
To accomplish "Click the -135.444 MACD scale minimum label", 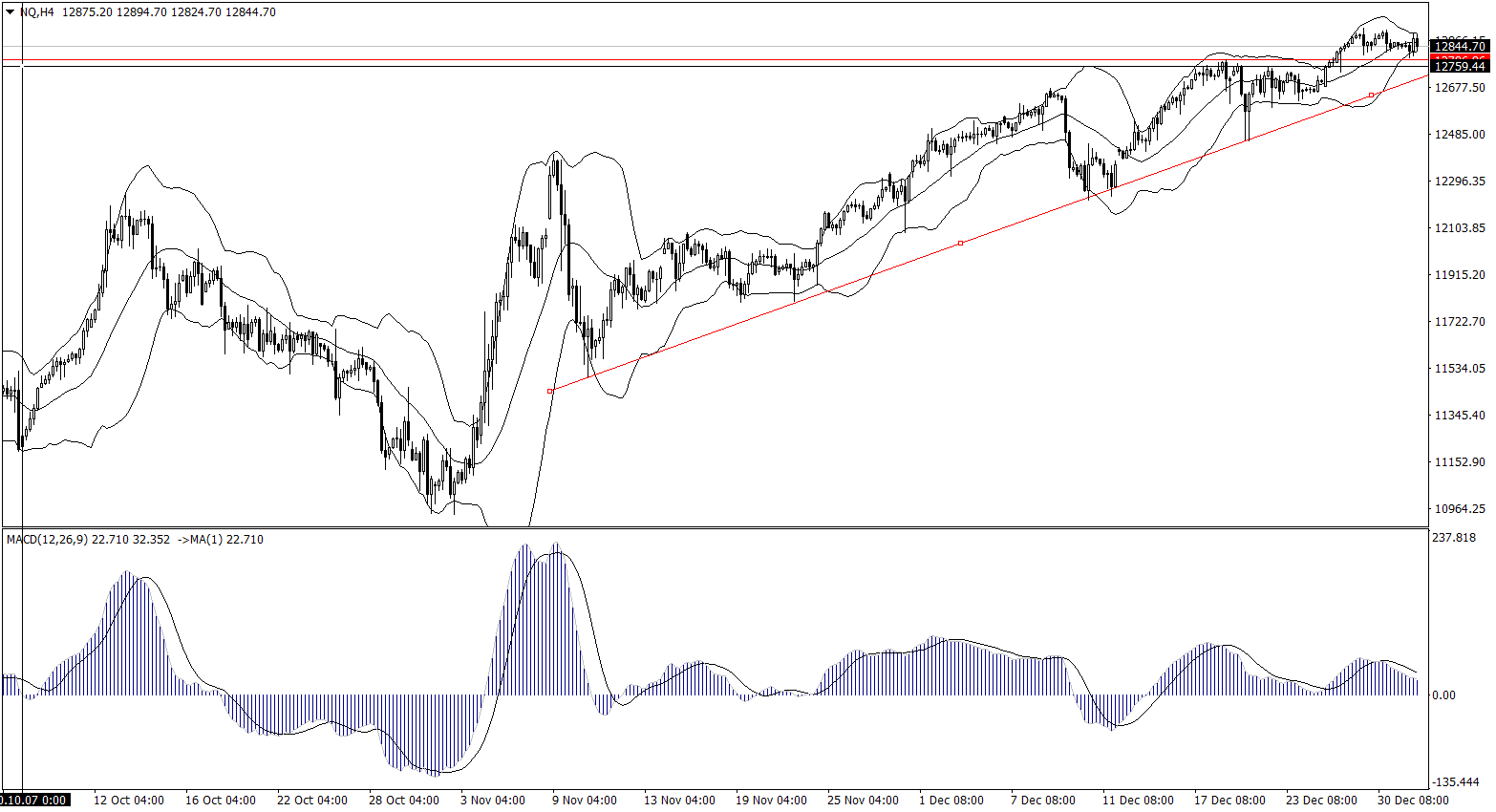I will tap(1457, 781).
